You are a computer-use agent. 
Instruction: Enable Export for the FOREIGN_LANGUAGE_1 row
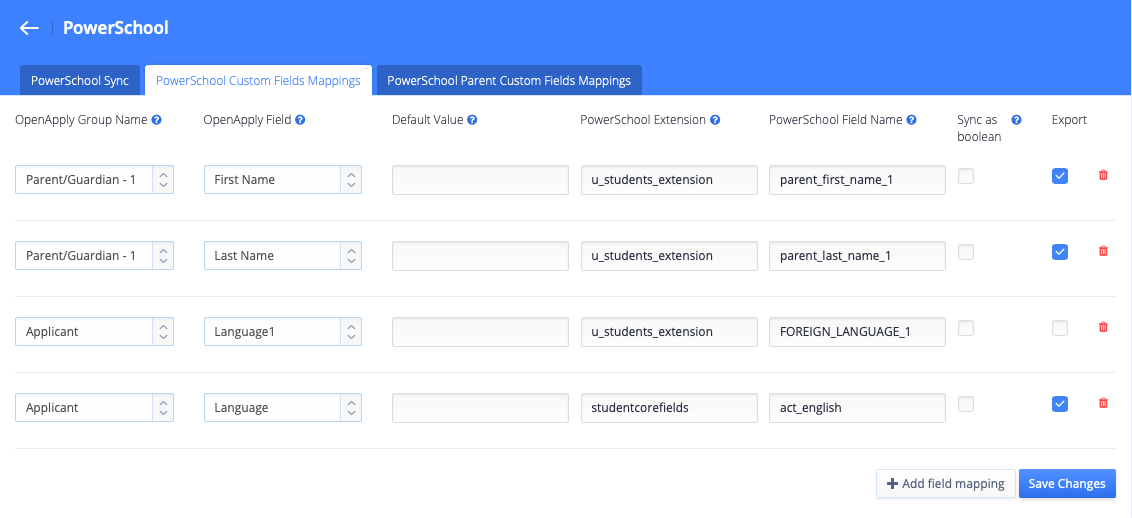point(1059,328)
